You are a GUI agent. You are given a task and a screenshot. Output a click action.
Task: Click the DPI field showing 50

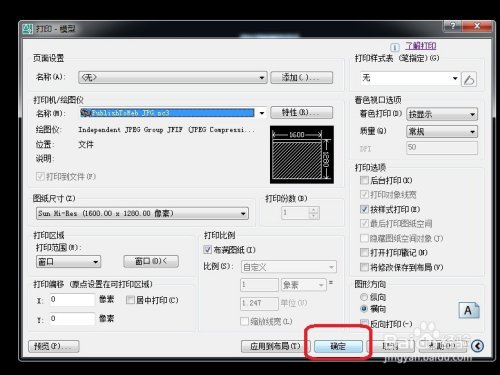coord(442,148)
